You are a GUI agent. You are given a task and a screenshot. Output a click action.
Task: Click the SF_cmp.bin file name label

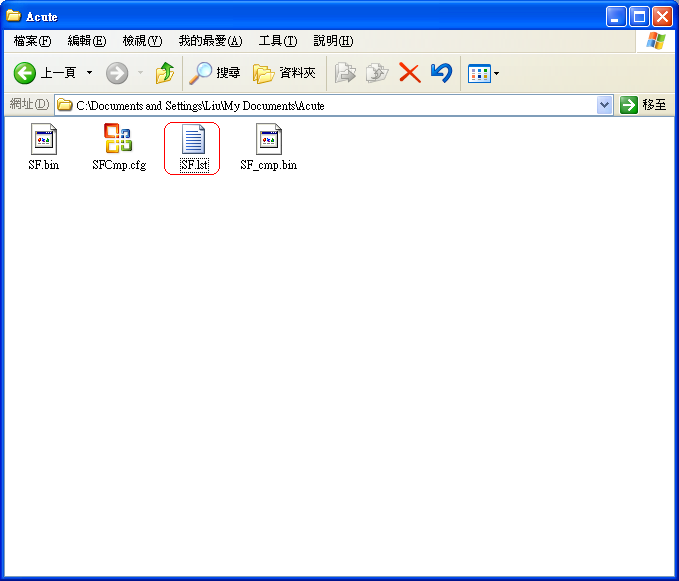click(269, 165)
